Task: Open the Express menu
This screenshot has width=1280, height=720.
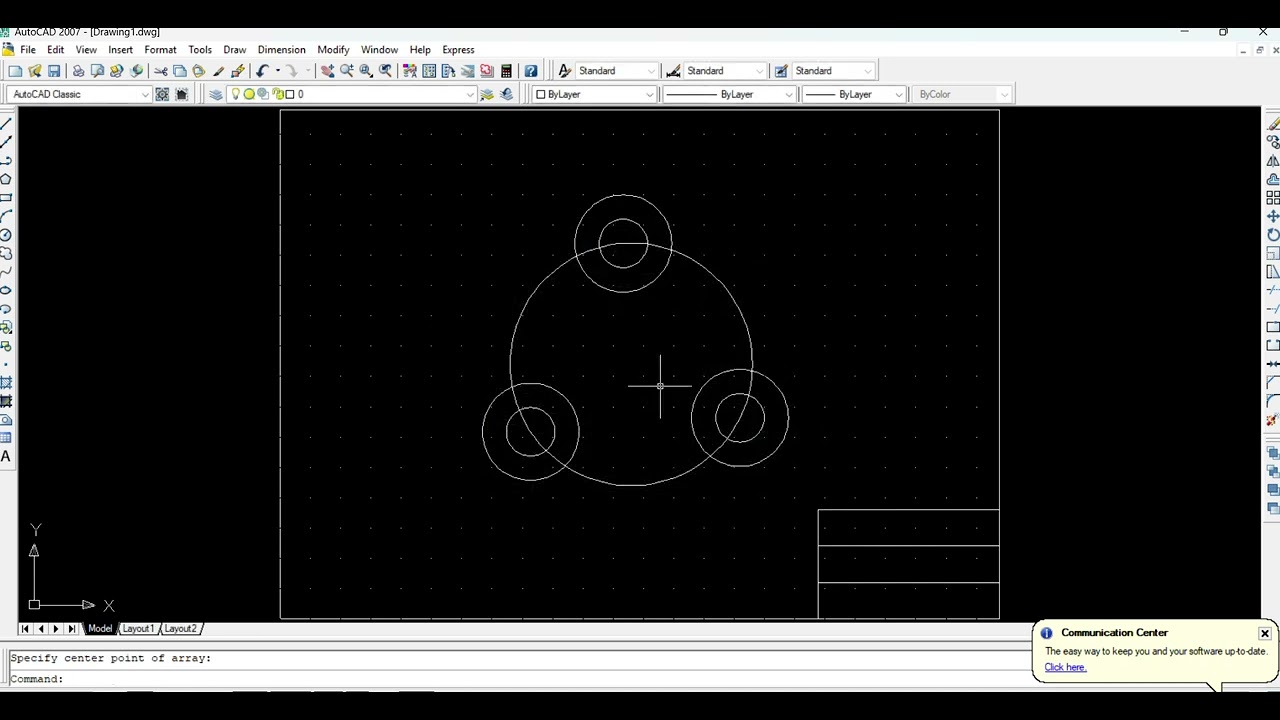Action: [x=458, y=50]
